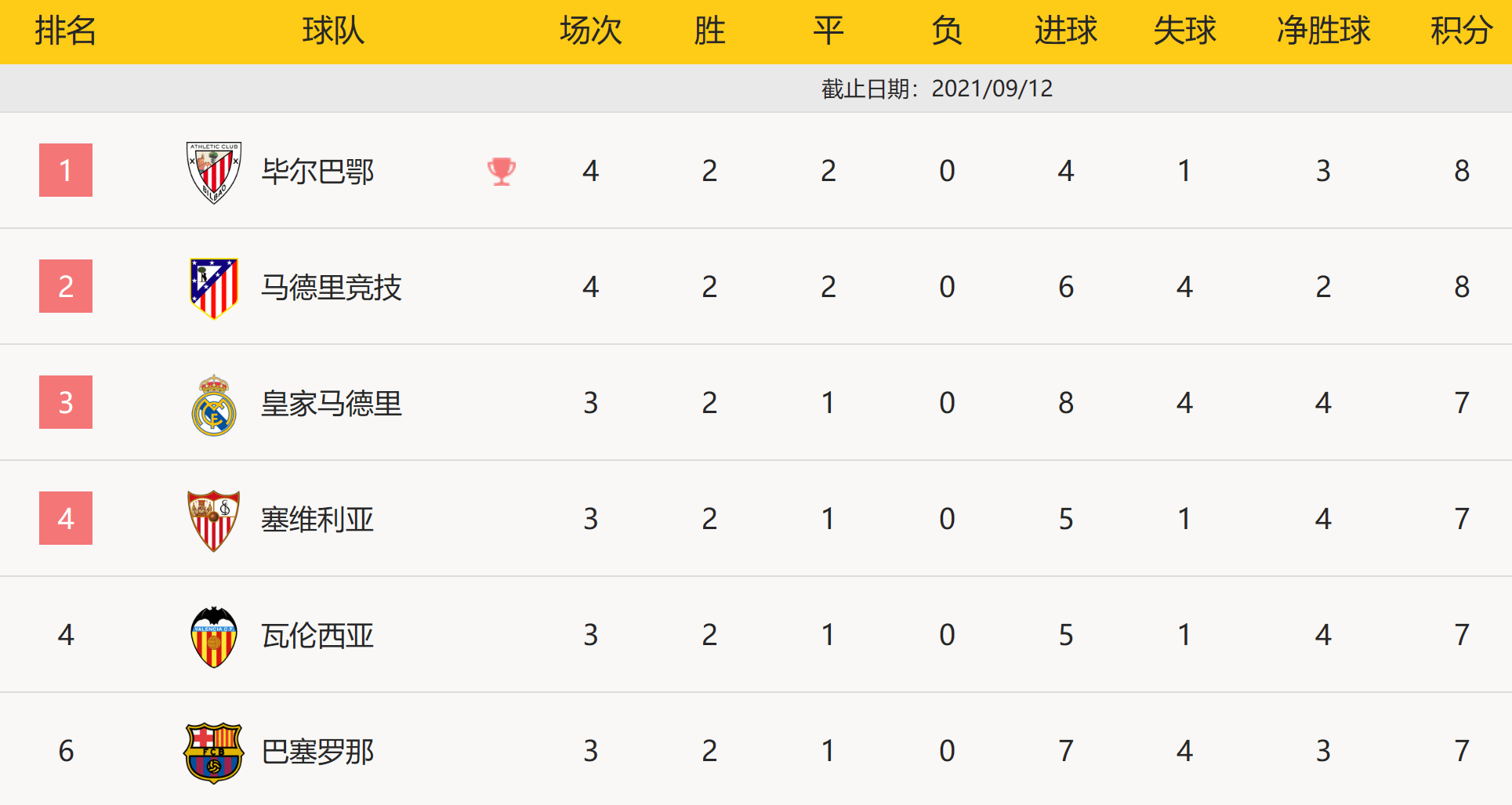Click the Athletic Bilbao club crest
Viewport: 1512px width, 805px height.
(213, 172)
